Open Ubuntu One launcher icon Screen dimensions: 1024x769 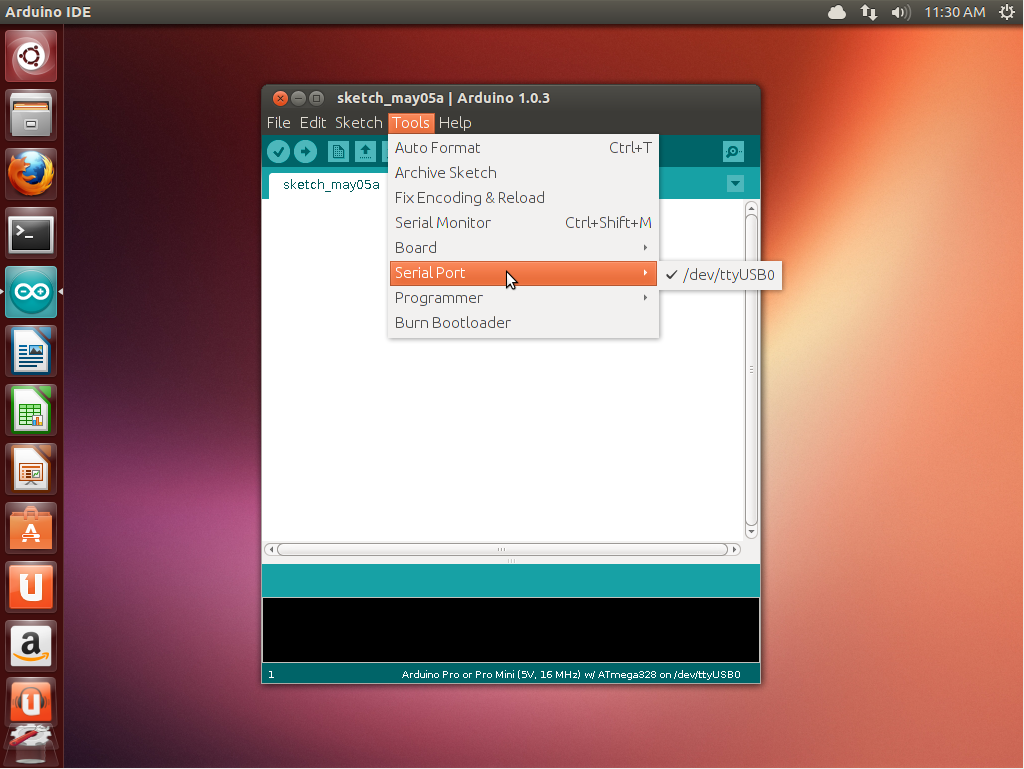click(31, 587)
